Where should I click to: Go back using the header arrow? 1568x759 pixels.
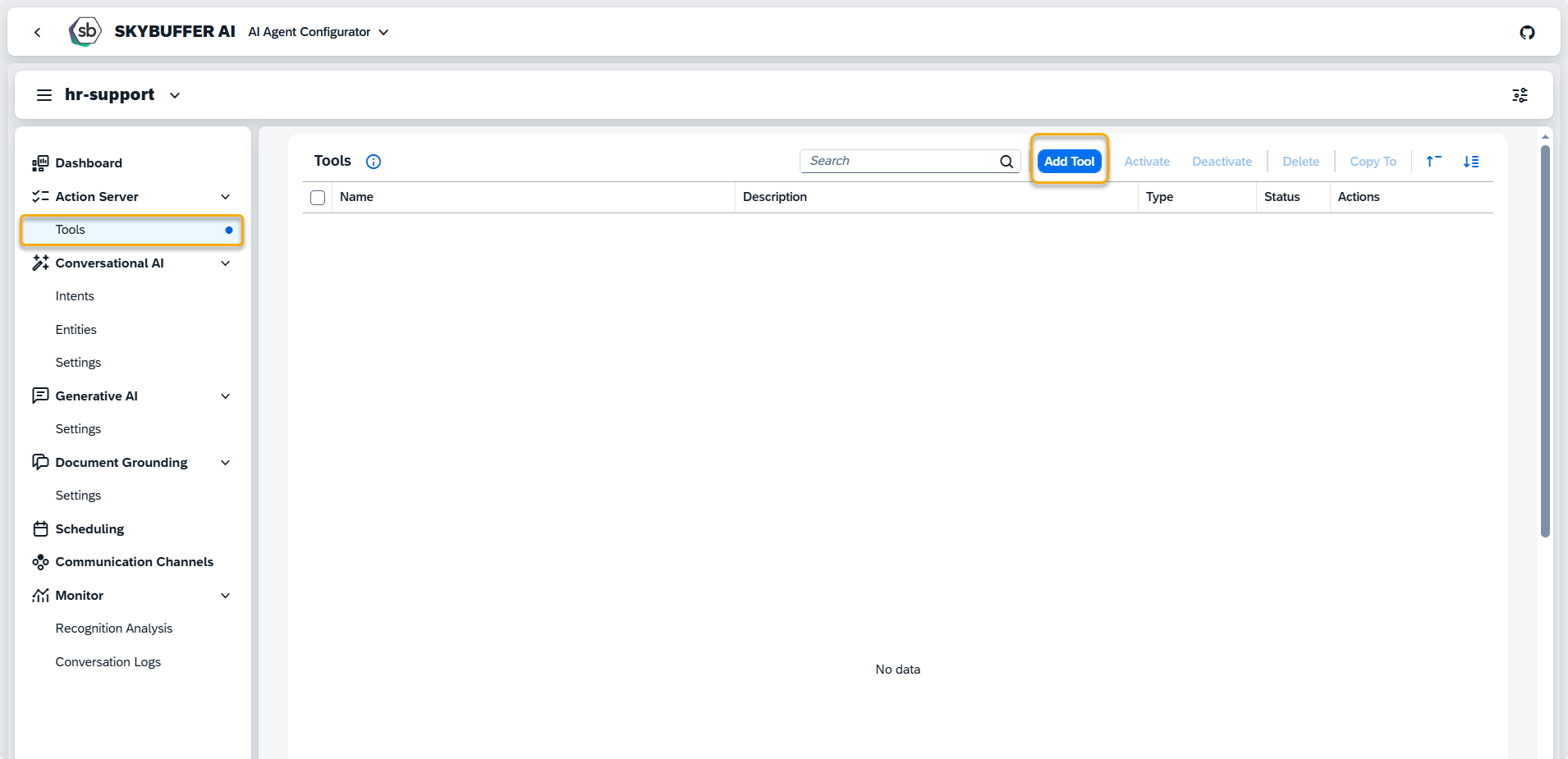(38, 32)
